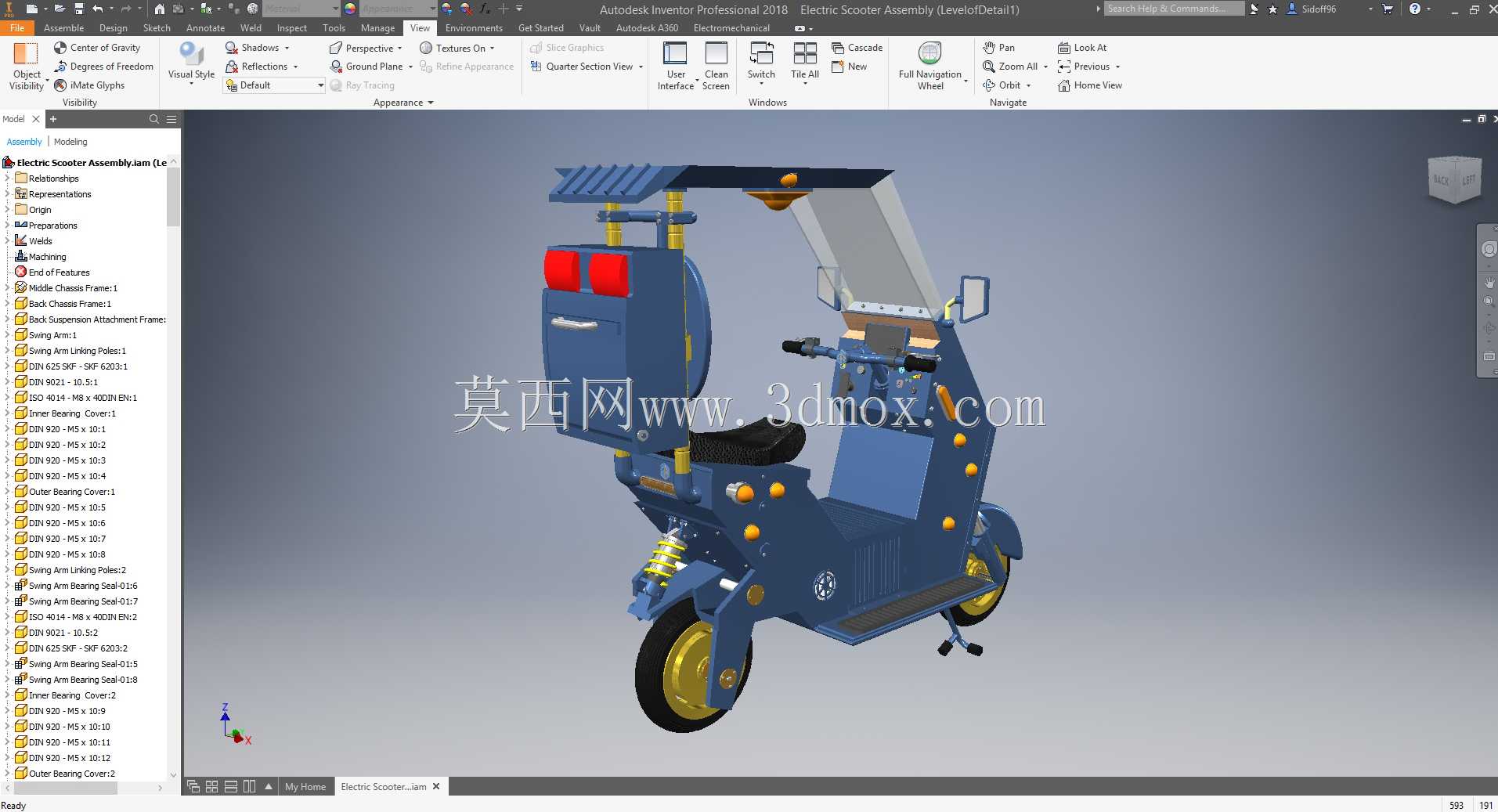Expand the Relationships folder
This screenshot has width=1498, height=812.
click(8, 179)
